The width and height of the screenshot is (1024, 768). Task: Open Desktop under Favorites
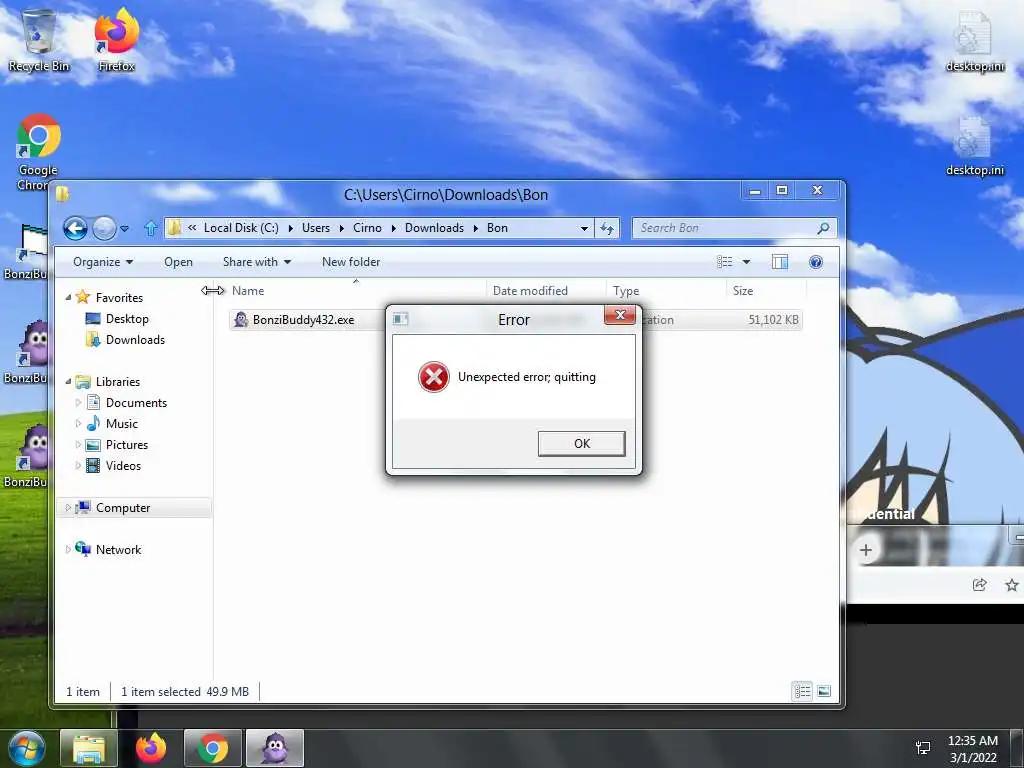tap(127, 319)
